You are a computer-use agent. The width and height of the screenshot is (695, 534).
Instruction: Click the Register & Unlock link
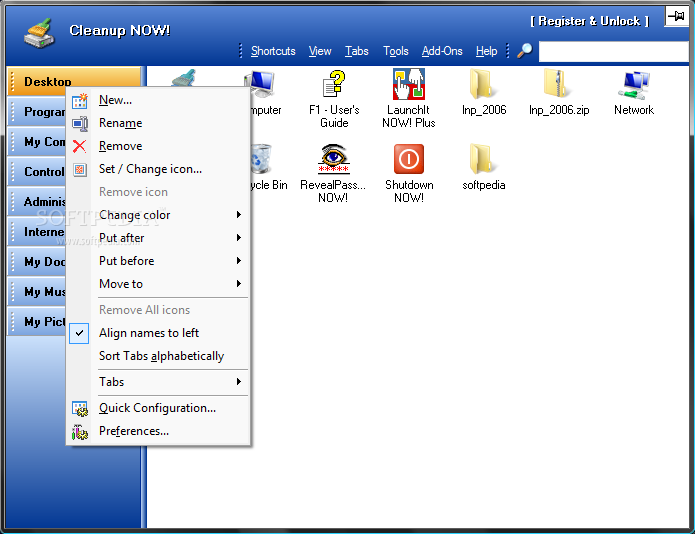[590, 21]
